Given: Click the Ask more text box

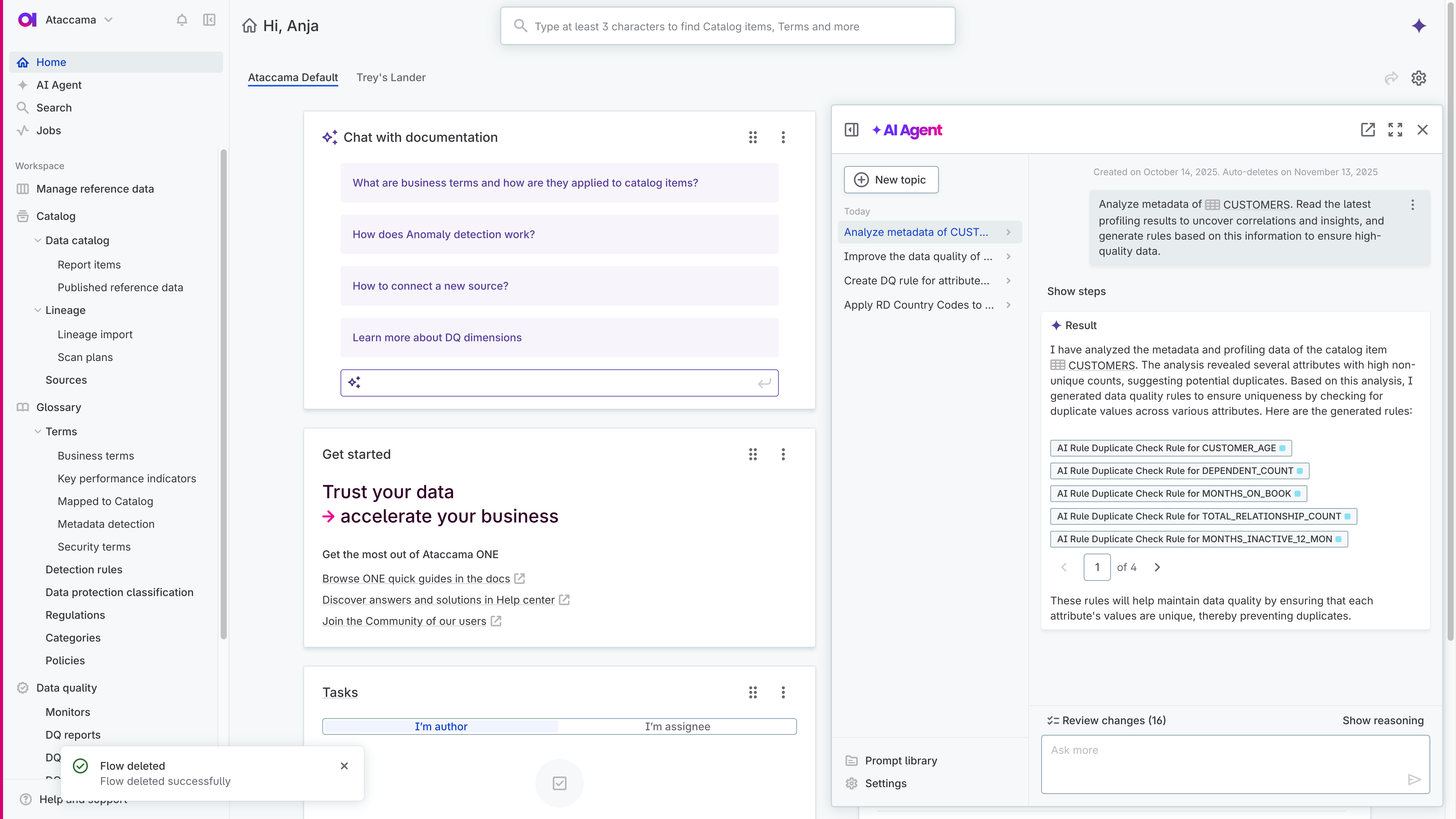Looking at the screenshot, I should click(x=1236, y=764).
